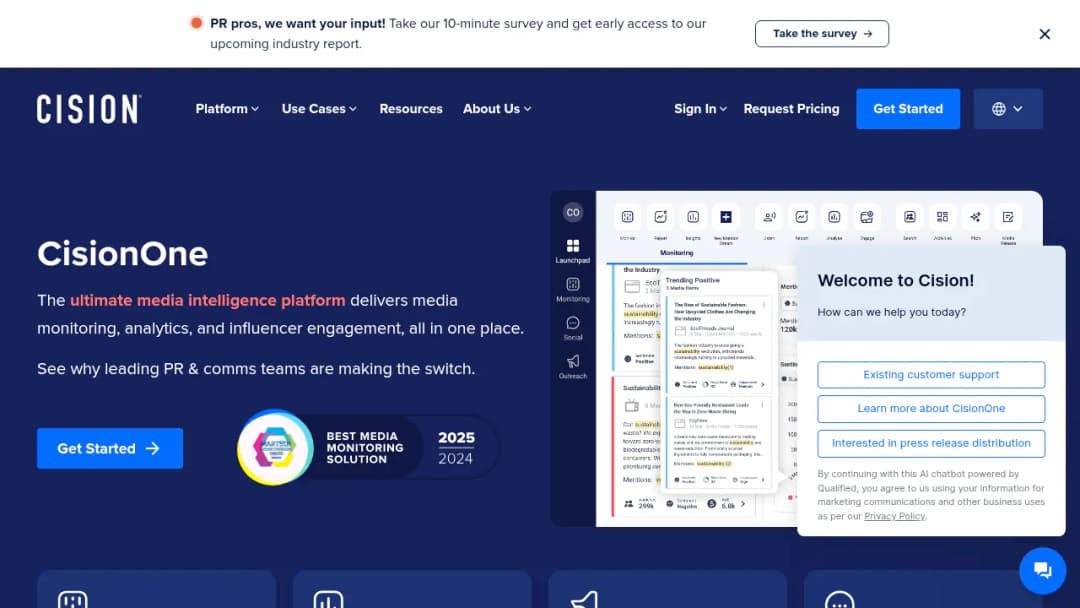
Task: Click the monitoring grid icon on bottom card
Action: click(72, 600)
